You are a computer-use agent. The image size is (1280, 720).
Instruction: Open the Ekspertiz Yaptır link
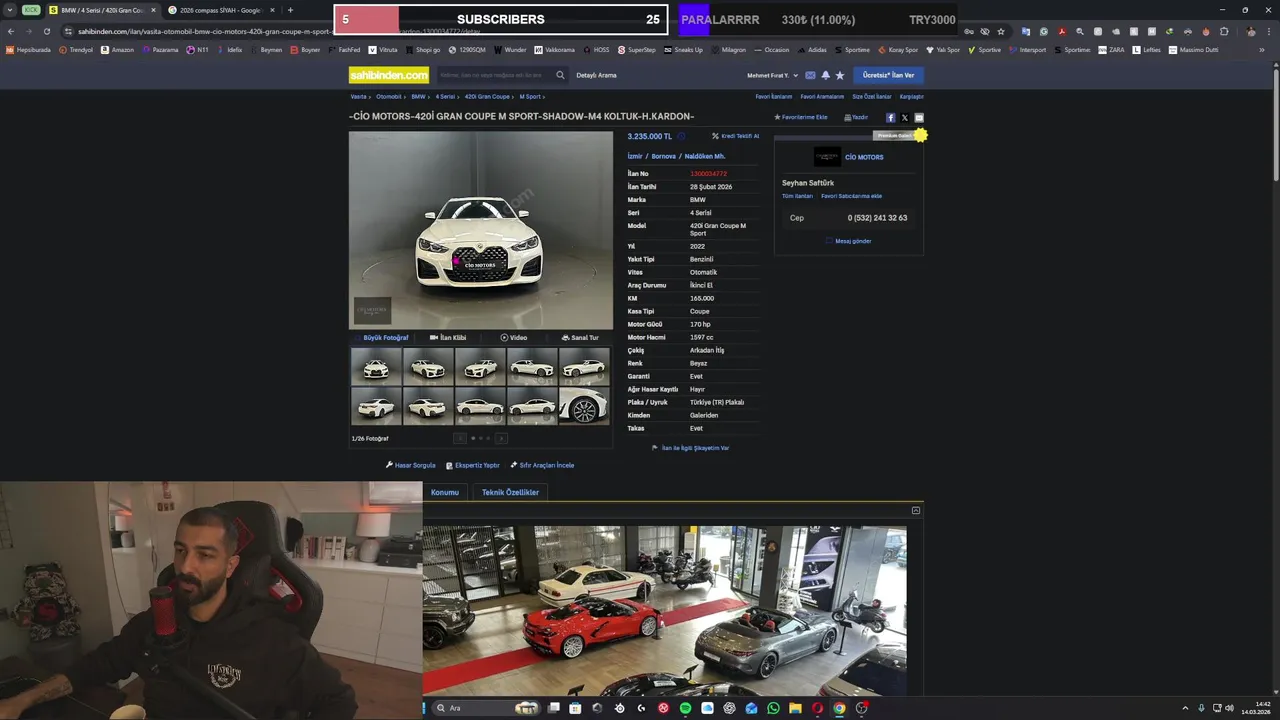pos(473,465)
